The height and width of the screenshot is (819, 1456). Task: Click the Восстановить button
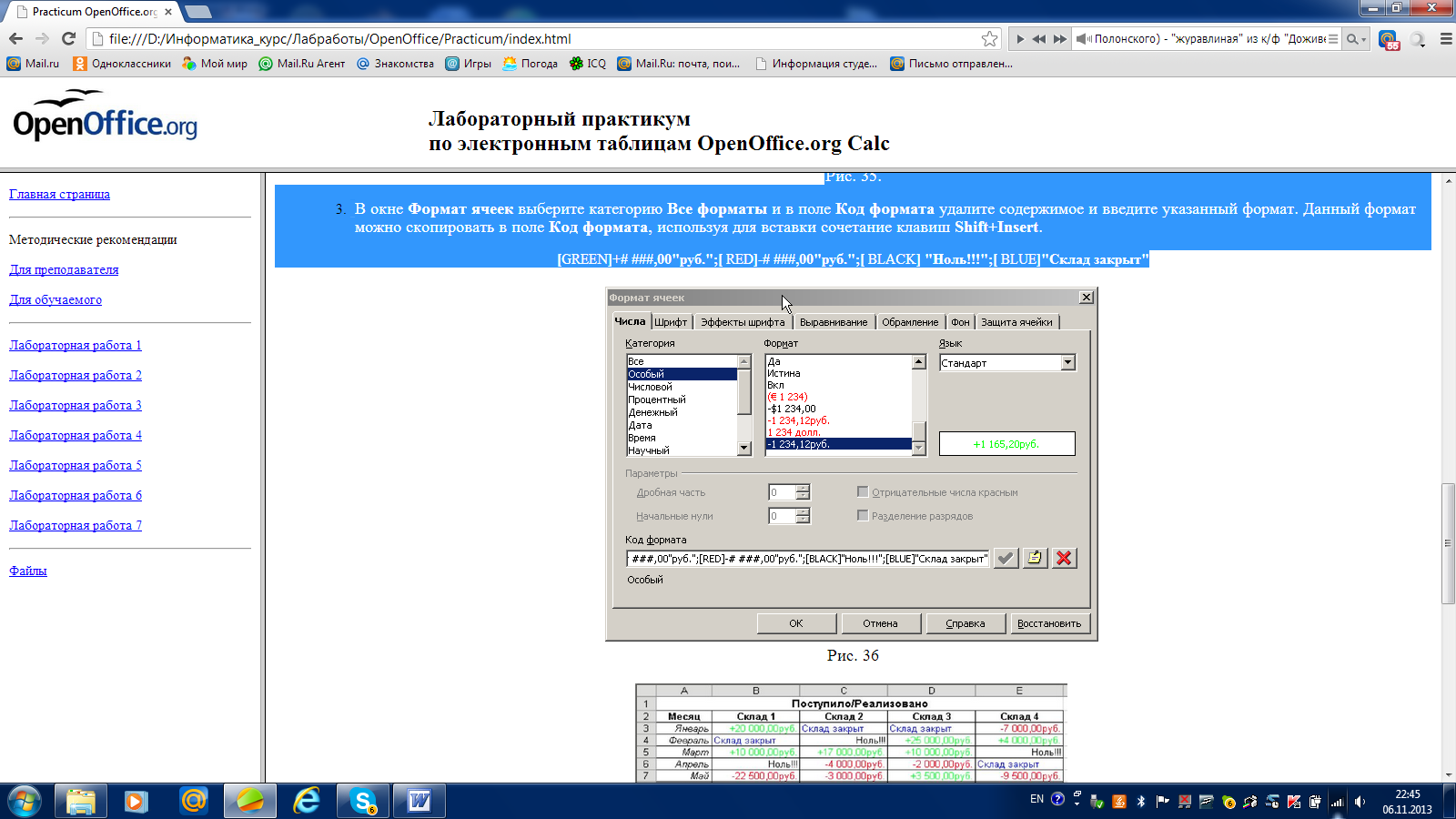[1049, 623]
